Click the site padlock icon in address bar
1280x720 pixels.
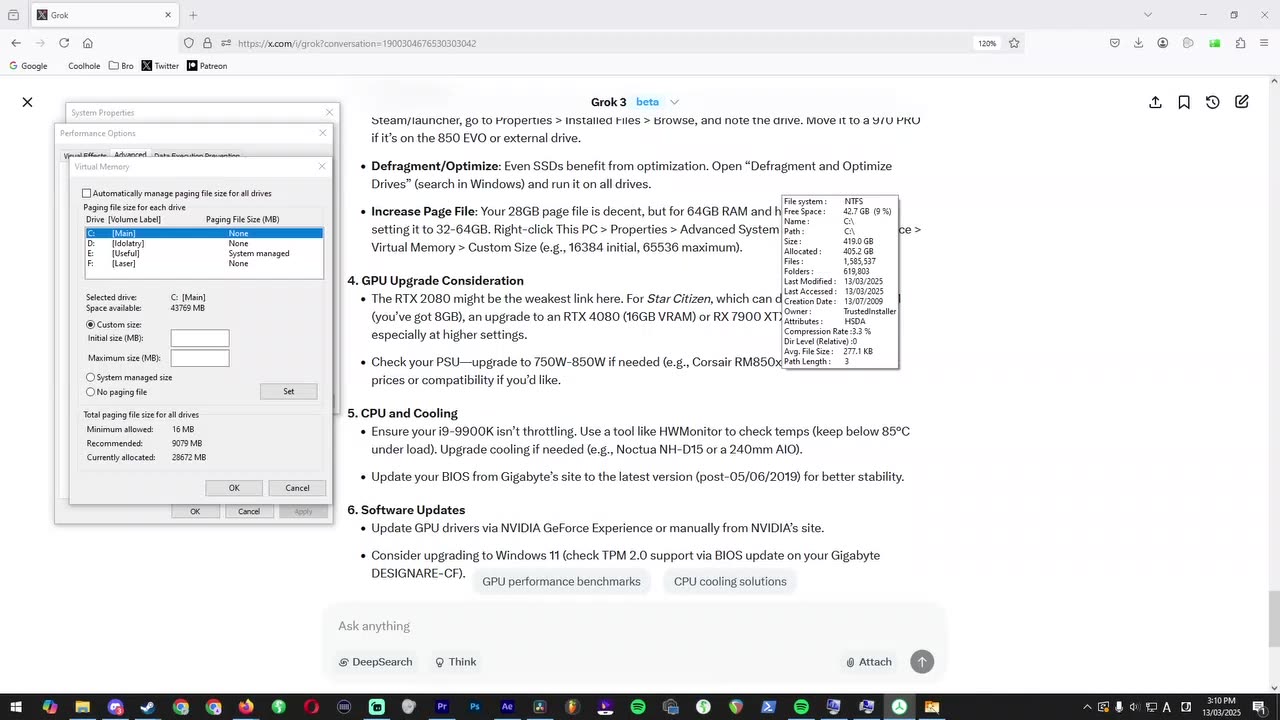point(207,43)
